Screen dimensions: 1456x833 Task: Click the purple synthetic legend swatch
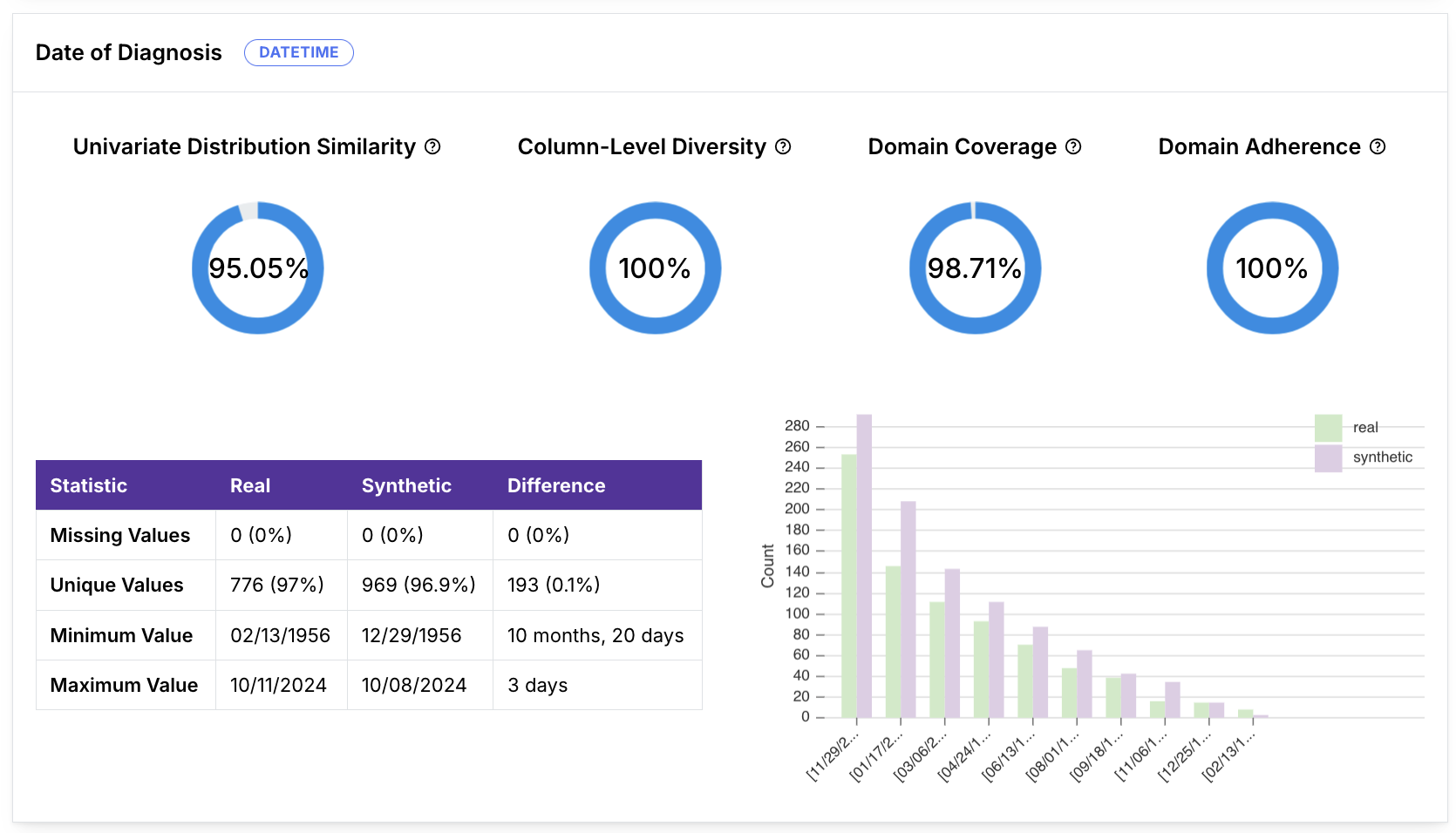(1328, 458)
